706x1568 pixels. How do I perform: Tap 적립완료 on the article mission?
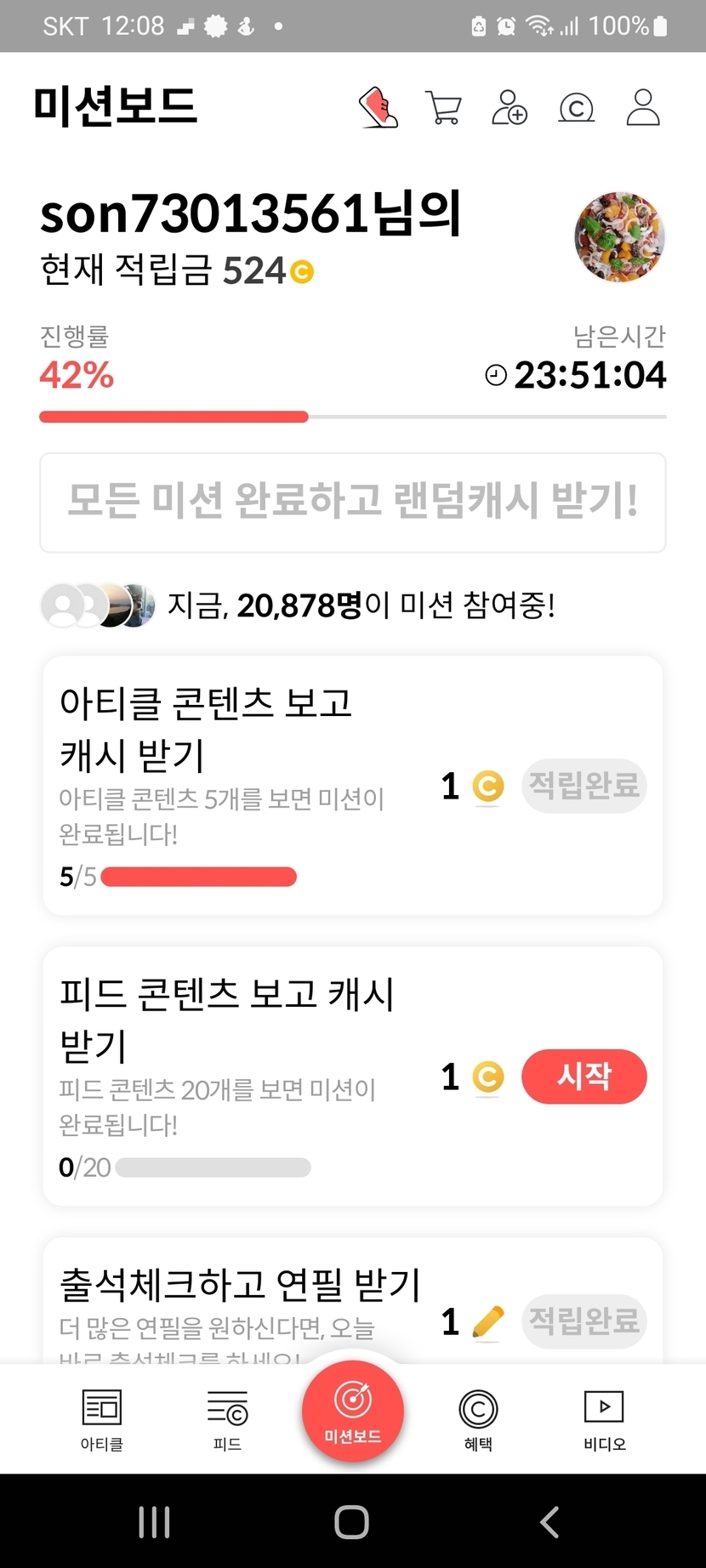tap(584, 785)
